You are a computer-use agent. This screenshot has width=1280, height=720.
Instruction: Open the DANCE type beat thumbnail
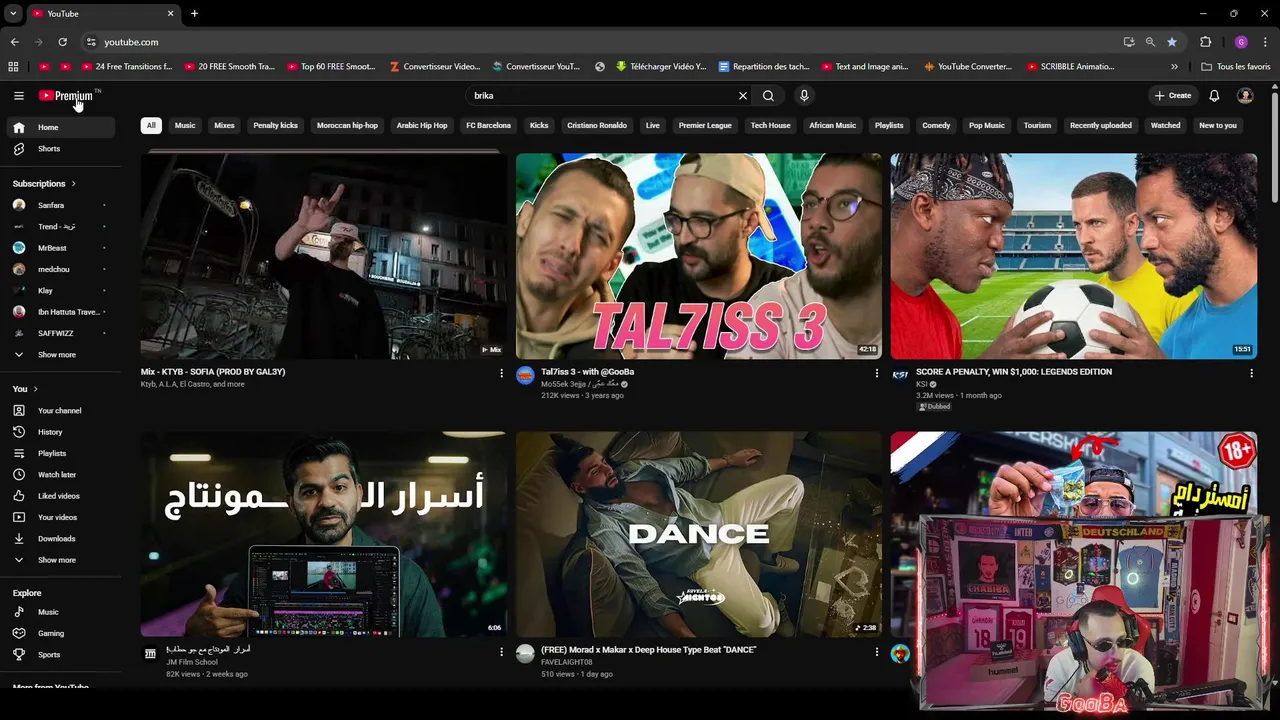click(x=699, y=534)
